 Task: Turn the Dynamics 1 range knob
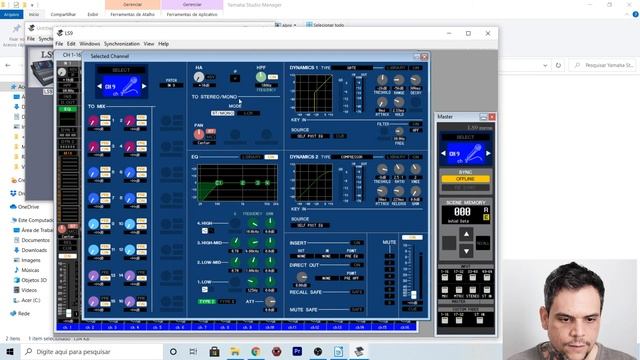coord(399,80)
